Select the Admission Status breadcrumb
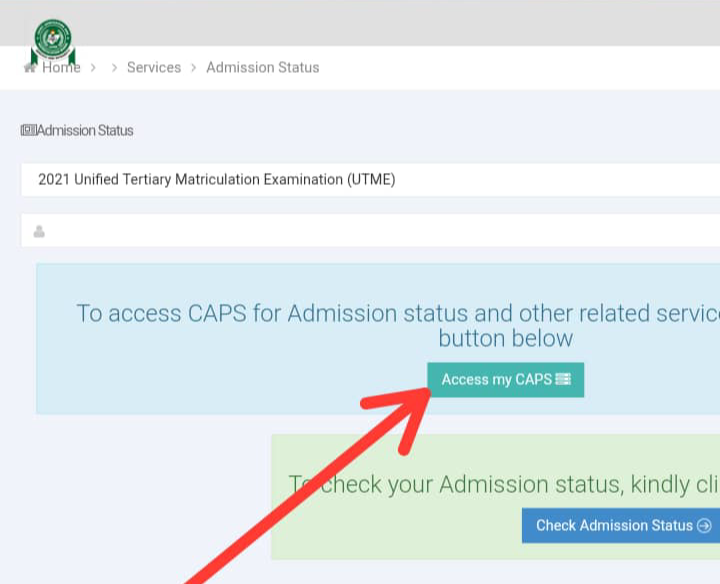This screenshot has height=584, width=720. click(x=263, y=67)
